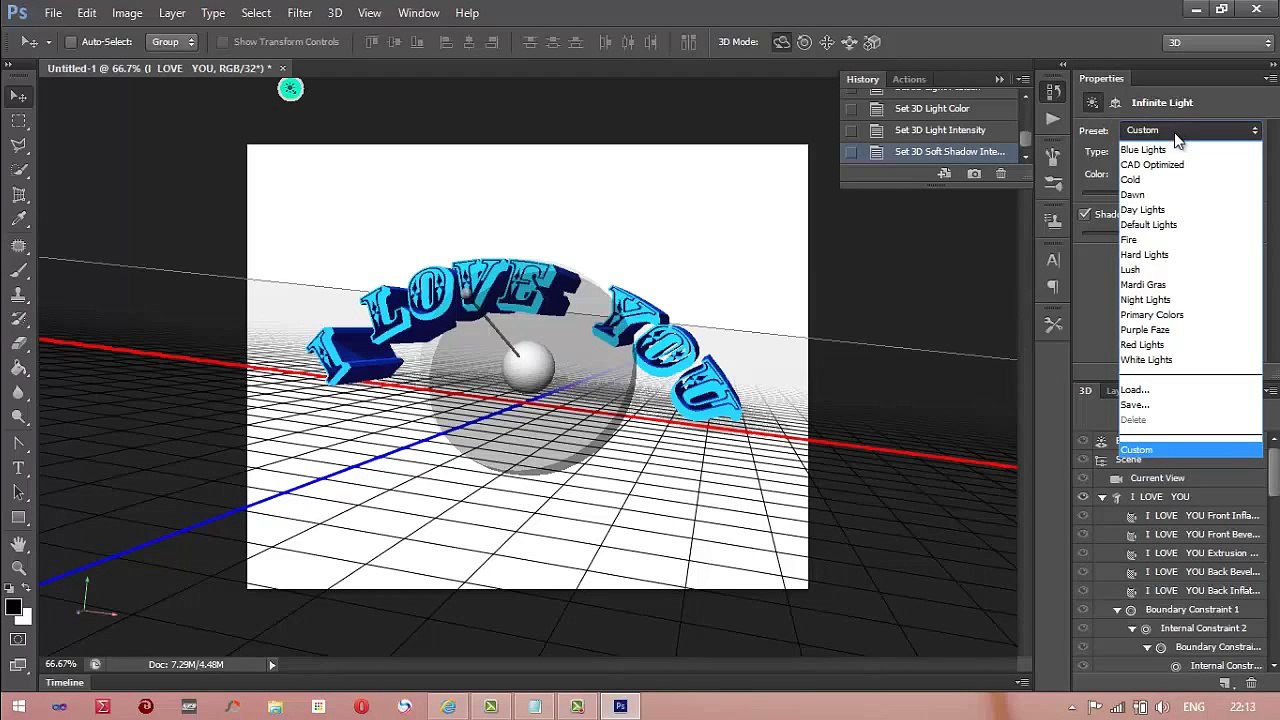Collapse Internal Constraint 2 tree item

pyautogui.click(x=1132, y=629)
